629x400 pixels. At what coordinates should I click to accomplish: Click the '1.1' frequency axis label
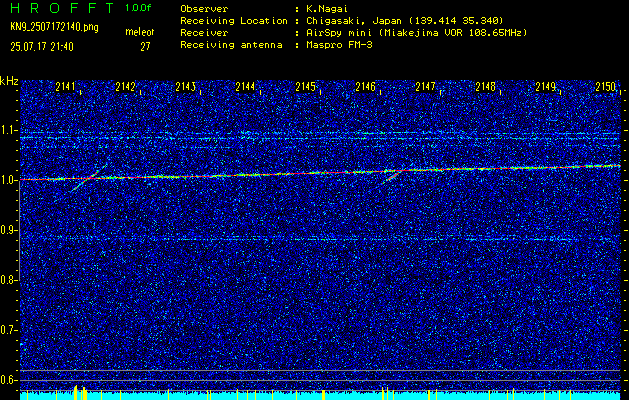[8, 130]
